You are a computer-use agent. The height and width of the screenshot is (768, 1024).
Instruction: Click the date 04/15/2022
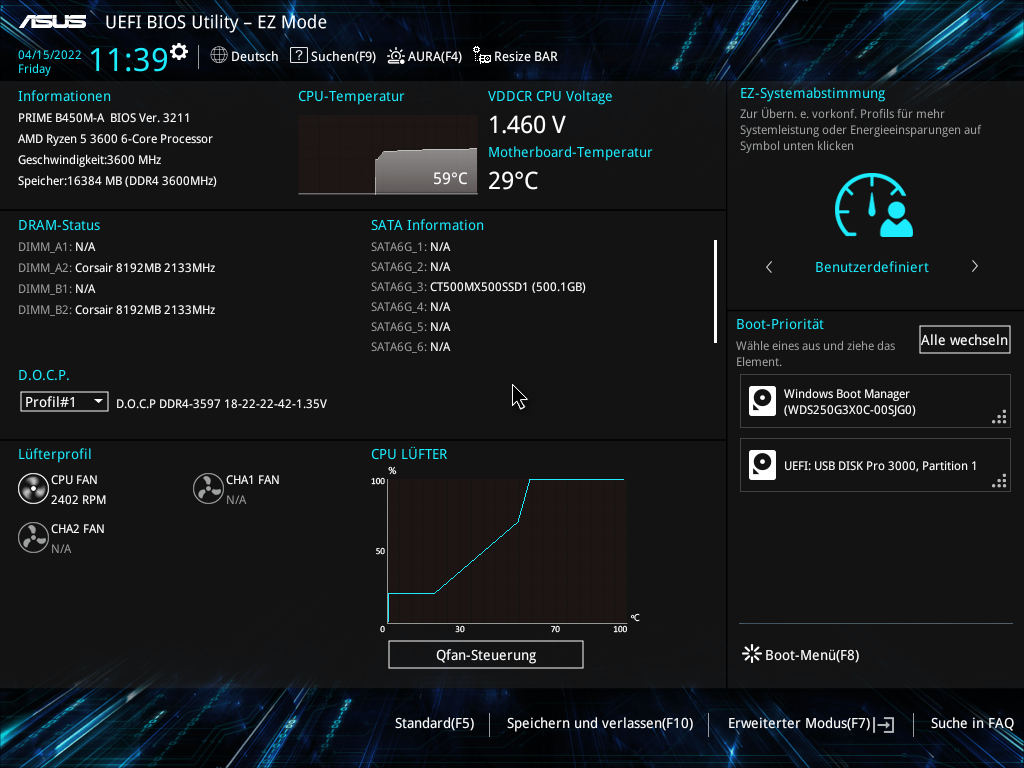[x=50, y=55]
